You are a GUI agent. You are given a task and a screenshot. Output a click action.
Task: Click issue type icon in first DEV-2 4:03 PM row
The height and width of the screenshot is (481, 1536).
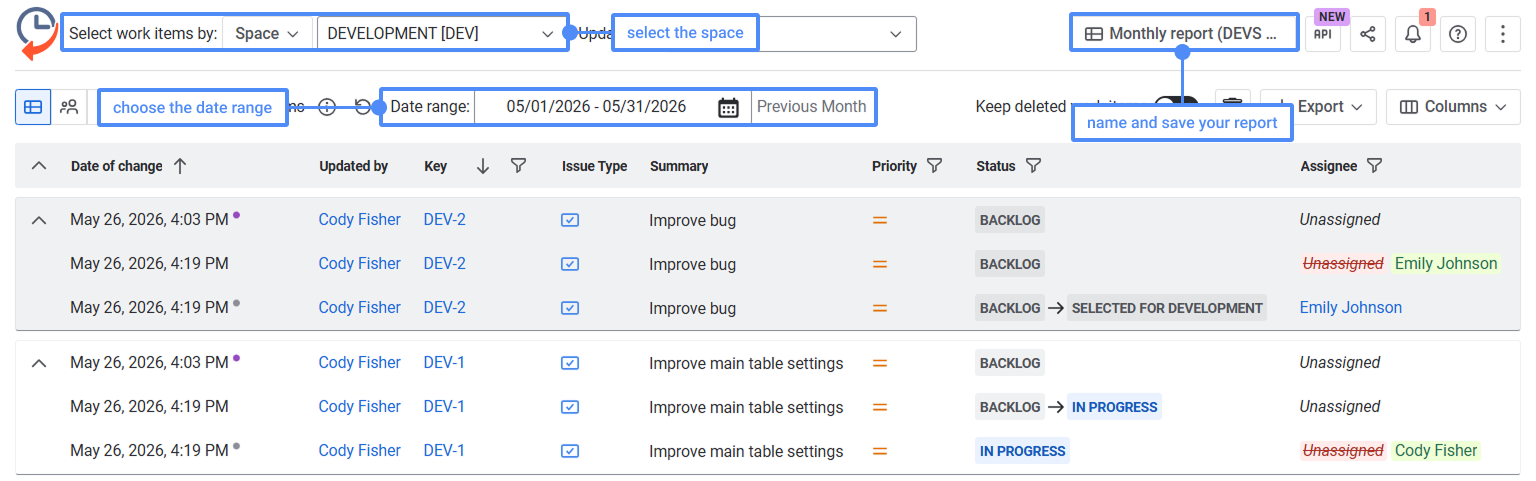point(570,220)
